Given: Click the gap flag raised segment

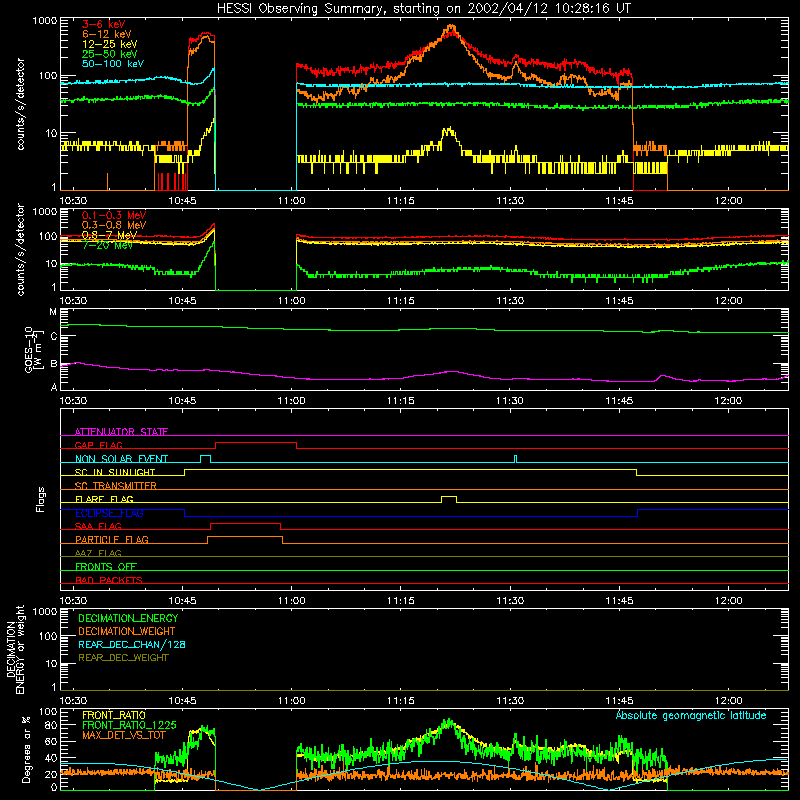Looking at the screenshot, I should click(256, 445).
